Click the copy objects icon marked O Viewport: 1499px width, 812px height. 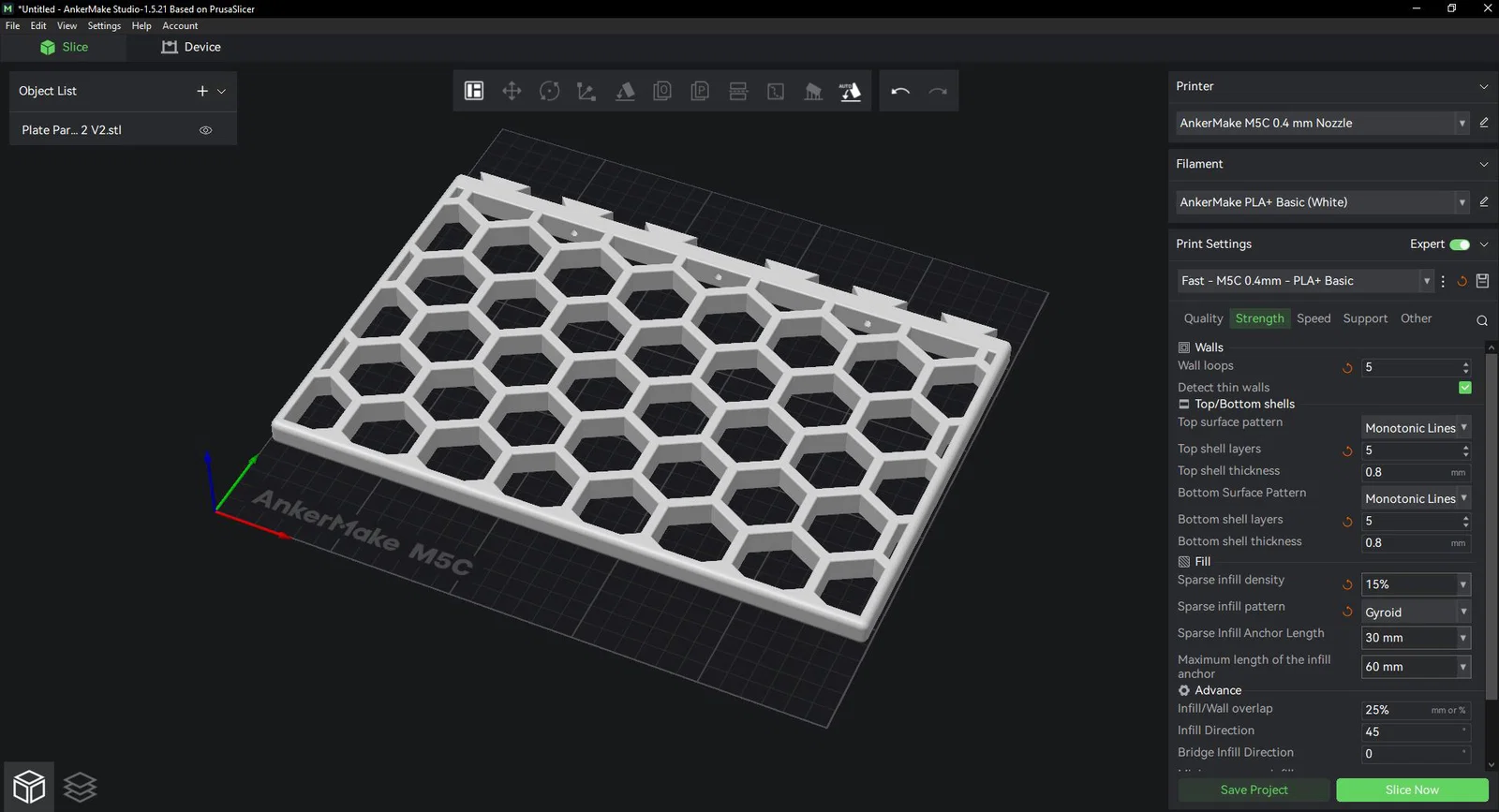[x=662, y=91]
